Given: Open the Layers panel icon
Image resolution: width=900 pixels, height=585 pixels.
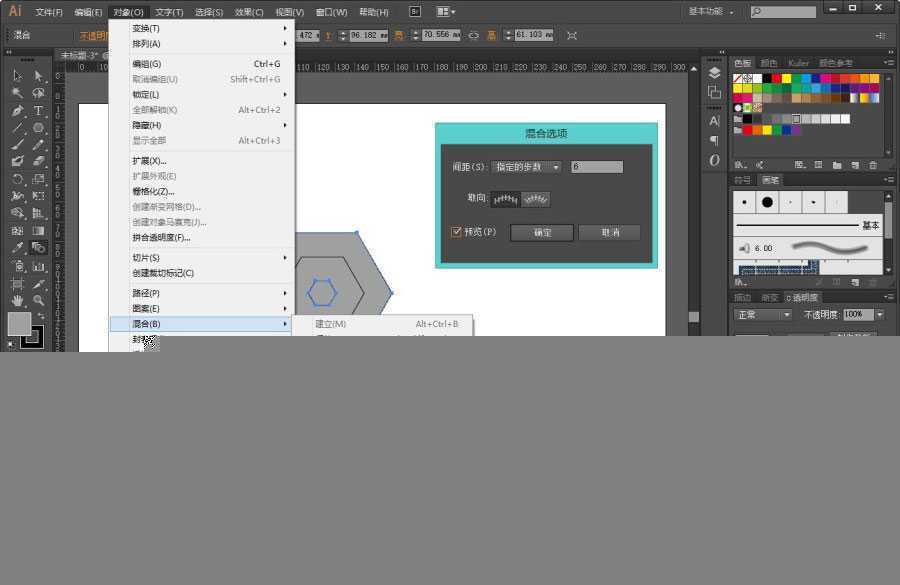Looking at the screenshot, I should 714,70.
